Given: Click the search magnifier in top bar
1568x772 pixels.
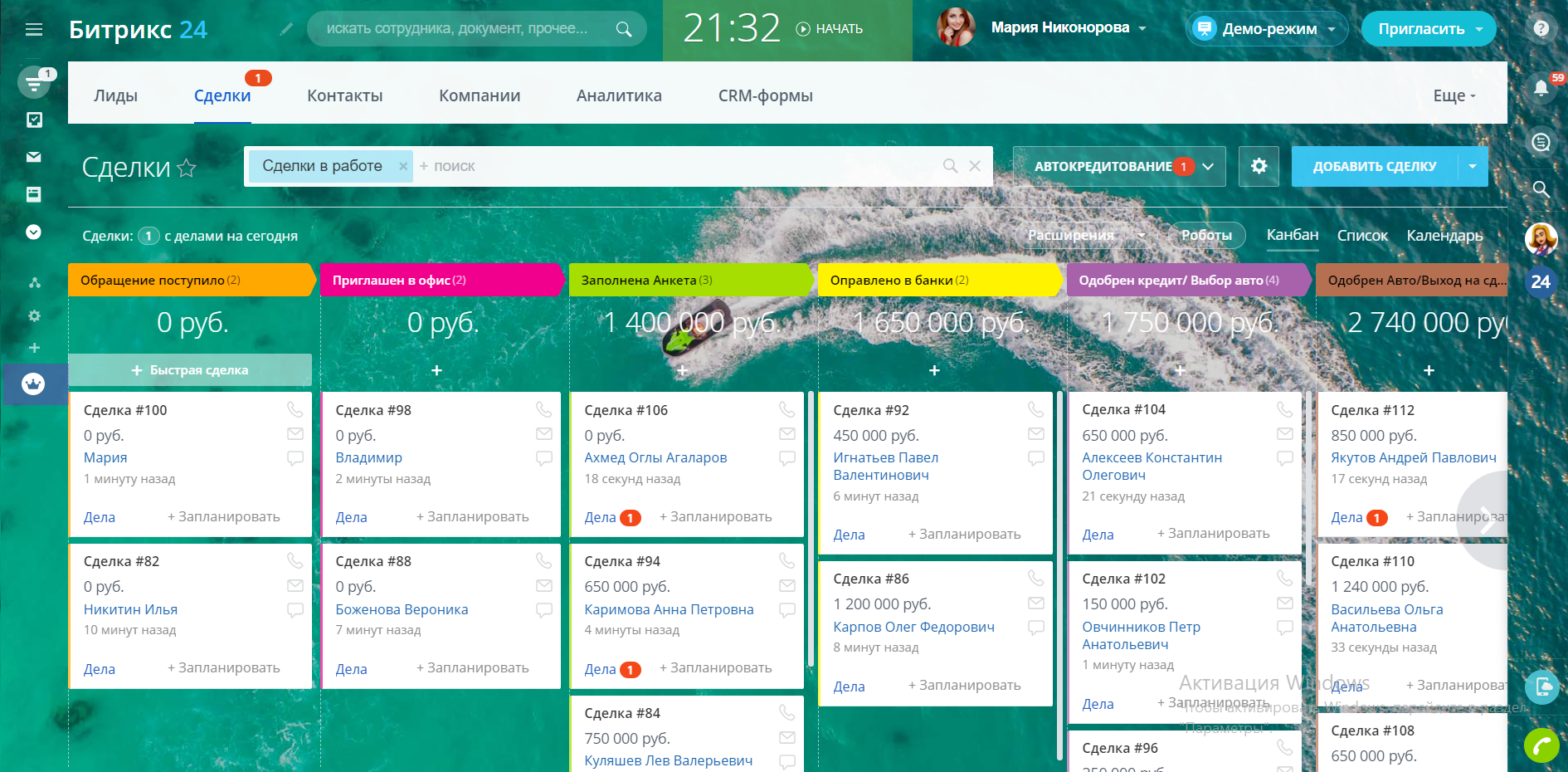Looking at the screenshot, I should coord(624,29).
